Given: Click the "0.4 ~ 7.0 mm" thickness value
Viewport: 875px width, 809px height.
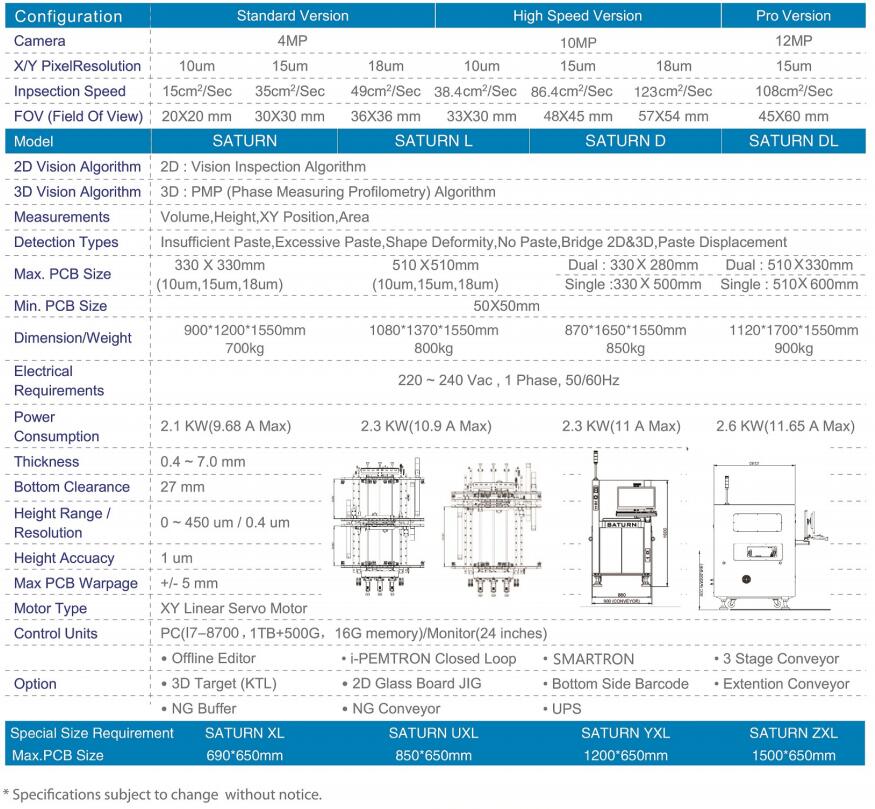Looking at the screenshot, I should (203, 462).
